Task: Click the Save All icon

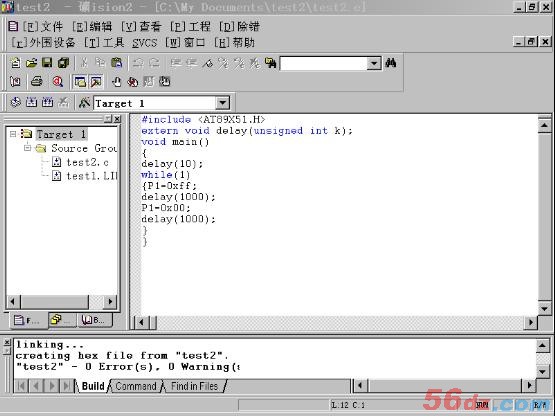Action: pyautogui.click(x=63, y=63)
